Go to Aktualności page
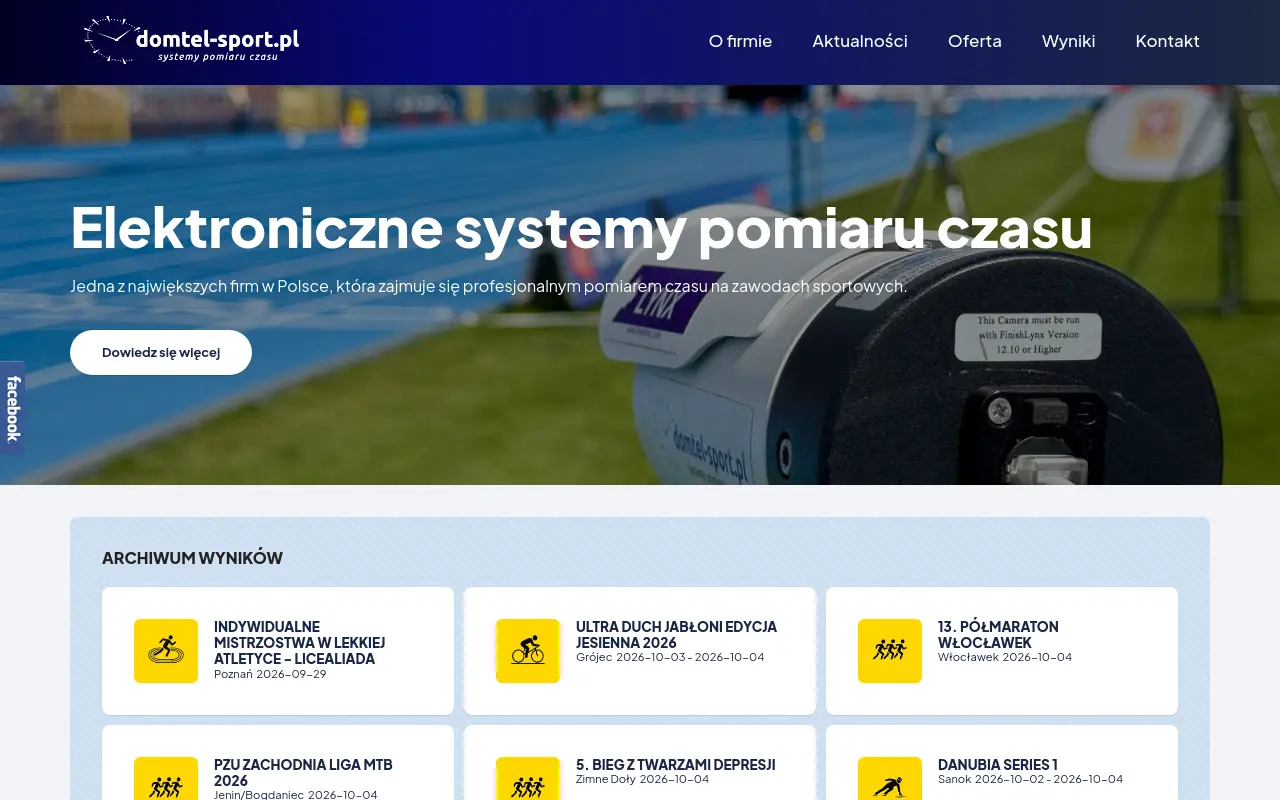The height and width of the screenshot is (800, 1280). [x=860, y=41]
